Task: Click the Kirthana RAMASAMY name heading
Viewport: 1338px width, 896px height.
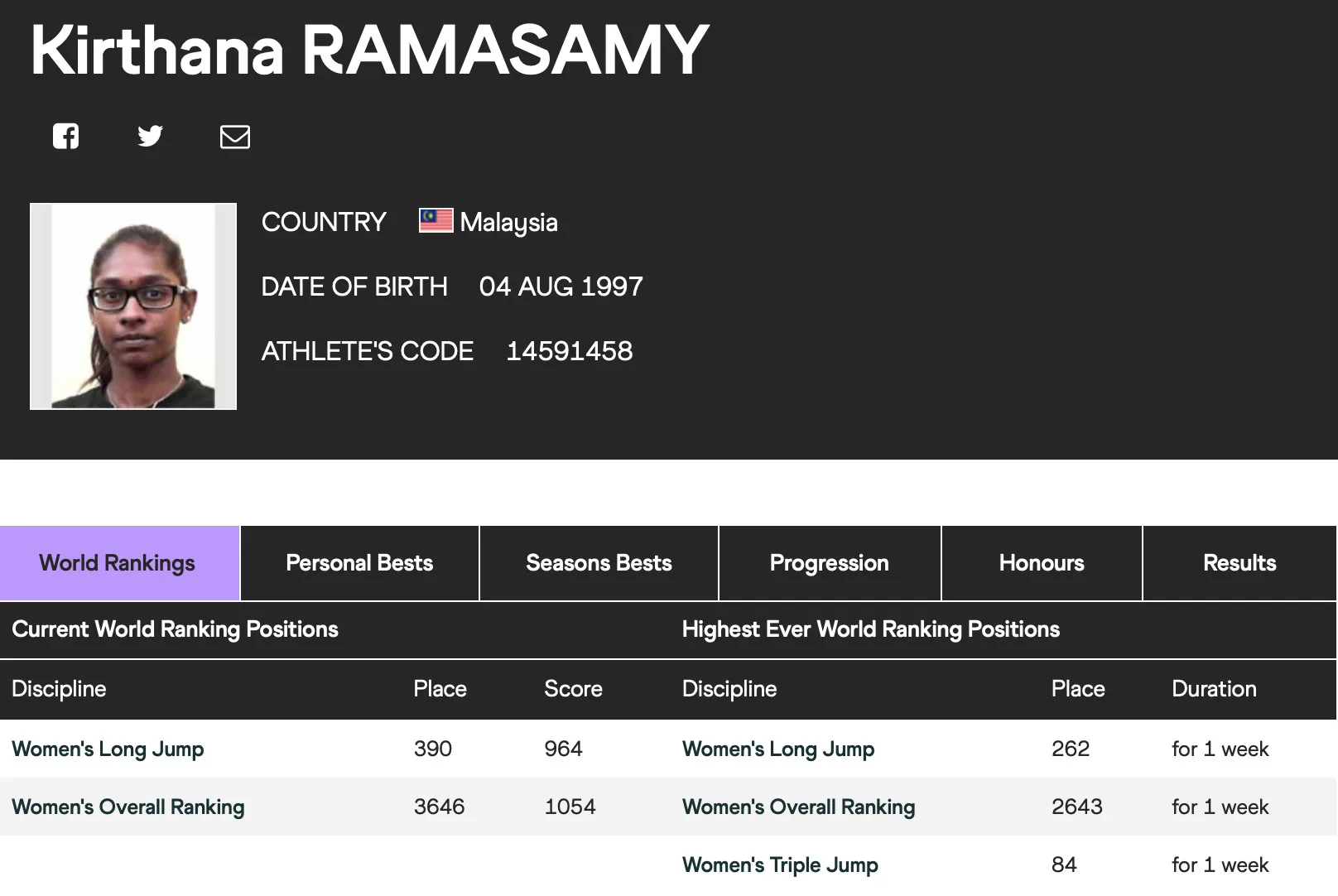Action: [x=369, y=50]
